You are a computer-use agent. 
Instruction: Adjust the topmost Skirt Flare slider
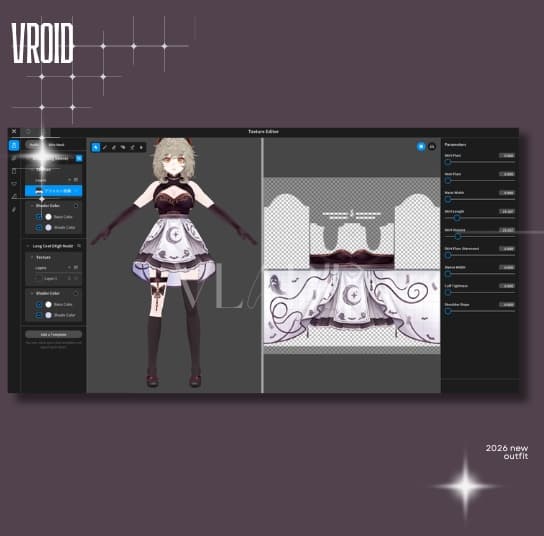point(448,162)
